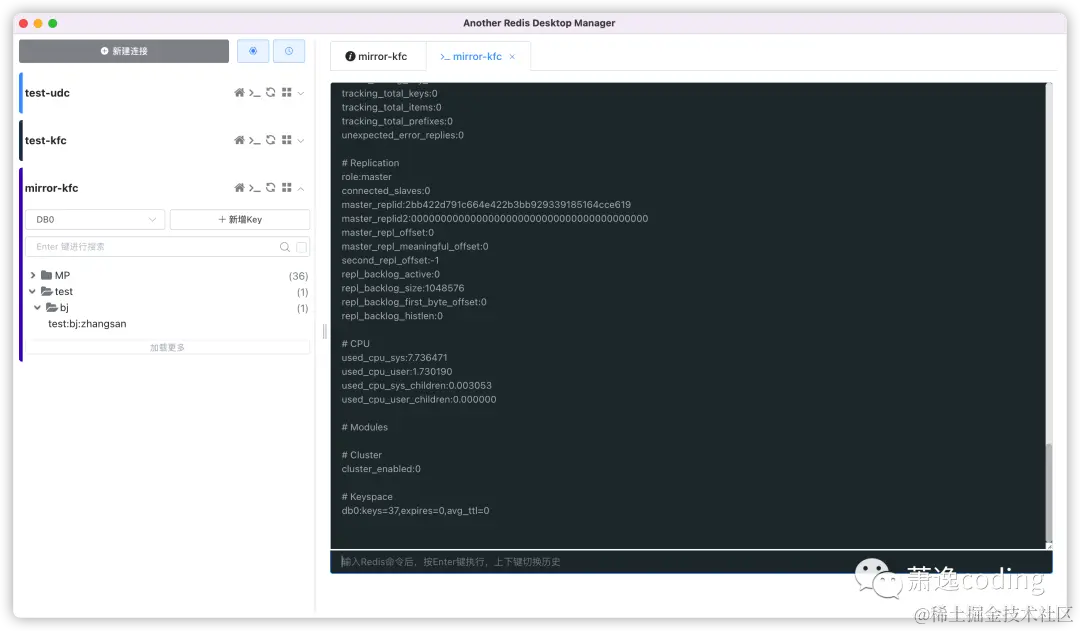Viewport: 1080px width, 631px height.
Task: Click the sidebar resize handle
Action: coord(324,331)
